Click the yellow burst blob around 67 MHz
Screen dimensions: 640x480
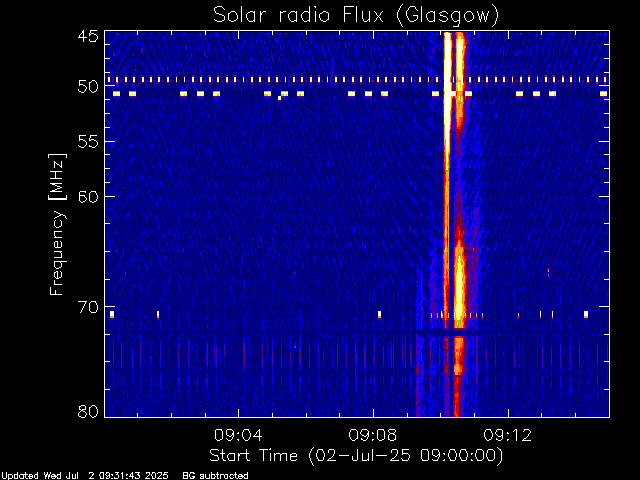(460, 286)
